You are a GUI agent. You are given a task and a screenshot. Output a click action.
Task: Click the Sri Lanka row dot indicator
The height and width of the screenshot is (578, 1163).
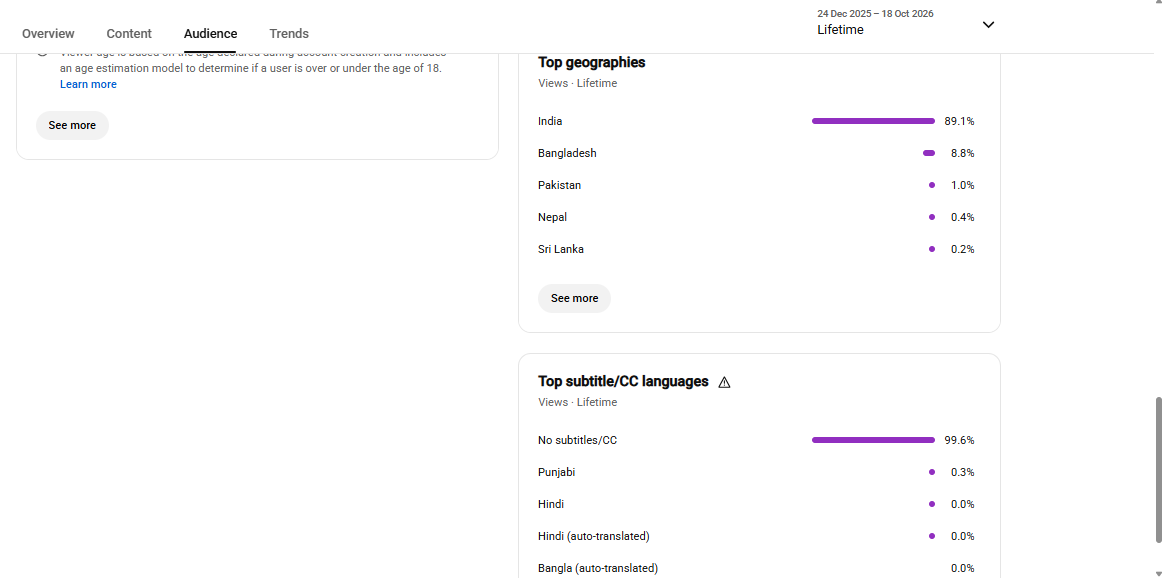(x=932, y=249)
